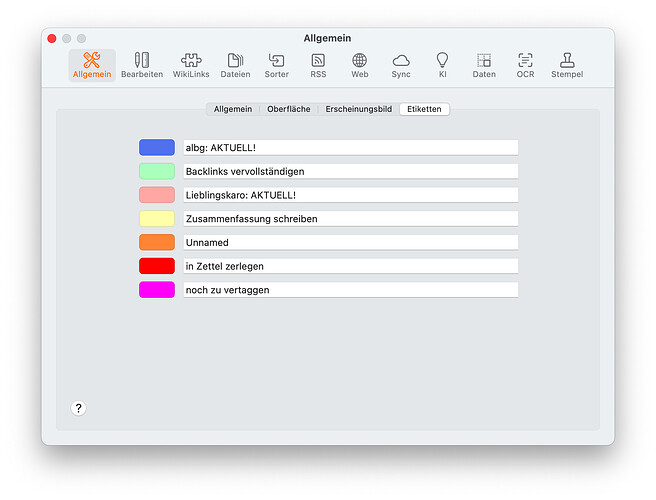Select the WikiLinks puzzle icon

click(x=191, y=65)
